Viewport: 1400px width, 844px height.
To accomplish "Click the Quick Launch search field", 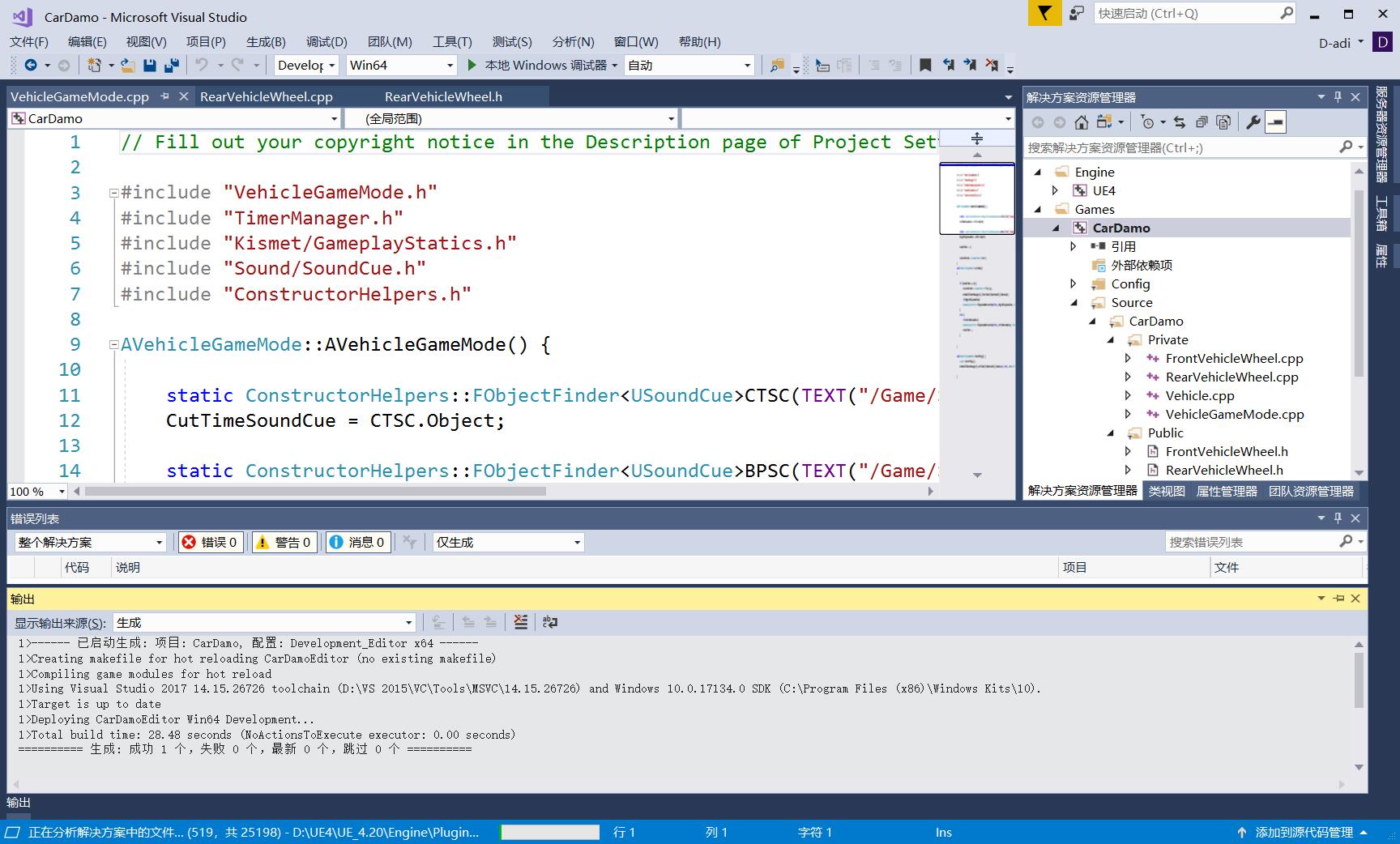I will coord(1195,13).
